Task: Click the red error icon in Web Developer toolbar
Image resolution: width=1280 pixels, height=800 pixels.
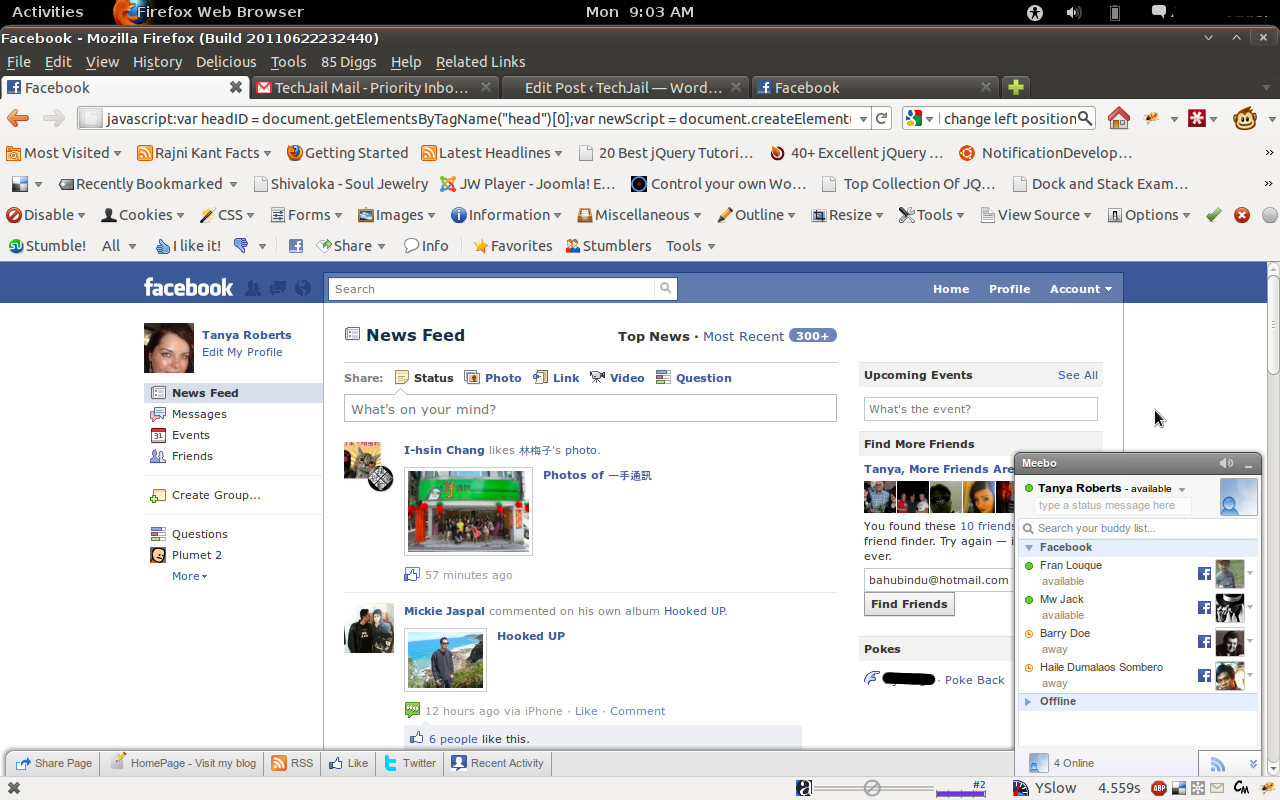Action: (x=1242, y=215)
